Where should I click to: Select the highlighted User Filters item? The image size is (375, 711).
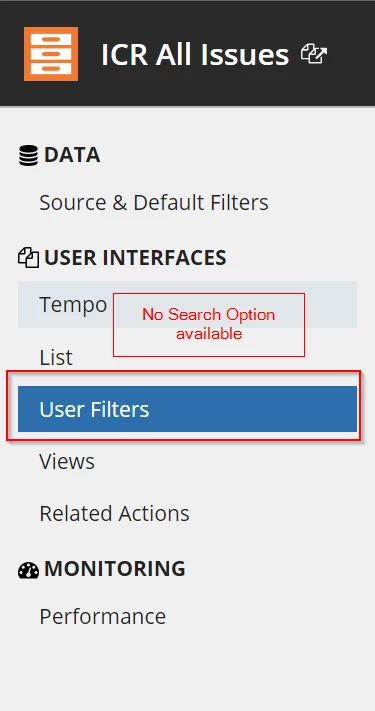(187, 409)
